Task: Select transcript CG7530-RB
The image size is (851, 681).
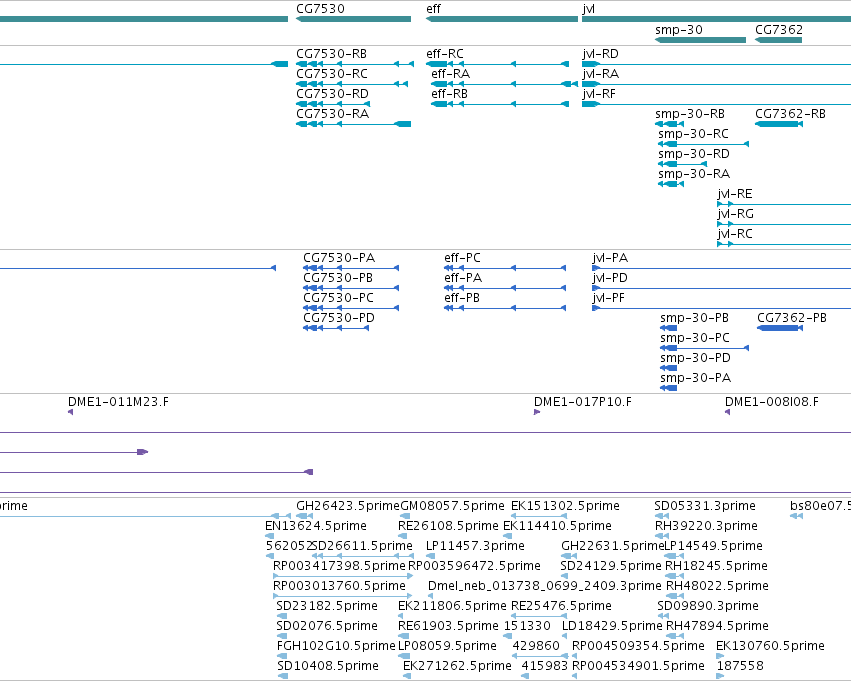Action: tap(355, 64)
